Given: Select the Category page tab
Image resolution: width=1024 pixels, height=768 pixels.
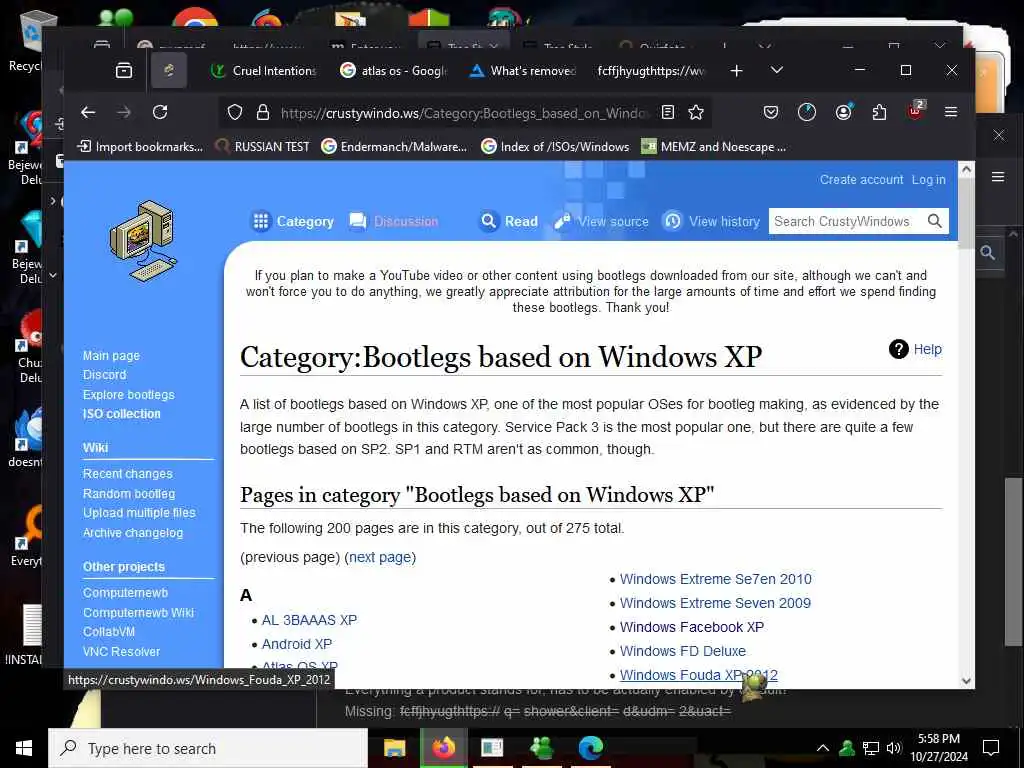Looking at the screenshot, I should [x=293, y=221].
